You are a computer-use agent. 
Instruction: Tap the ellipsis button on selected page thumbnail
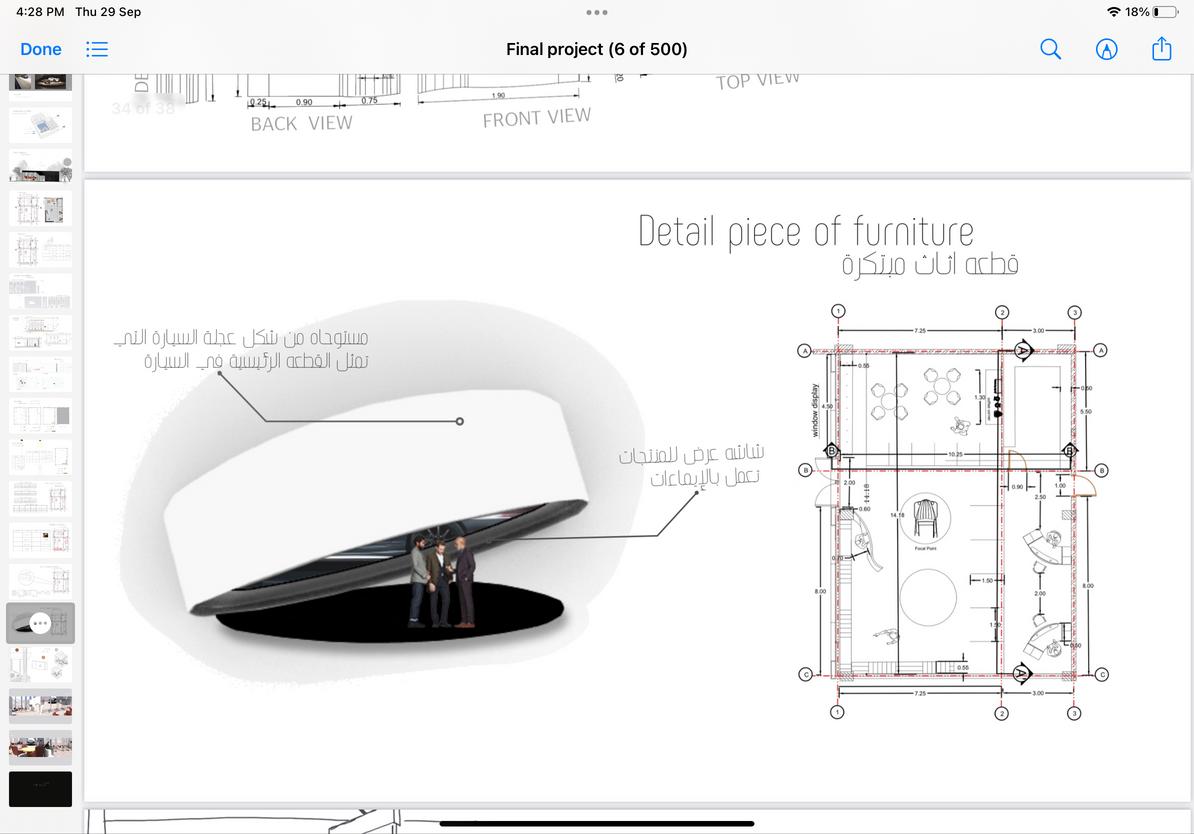point(40,624)
